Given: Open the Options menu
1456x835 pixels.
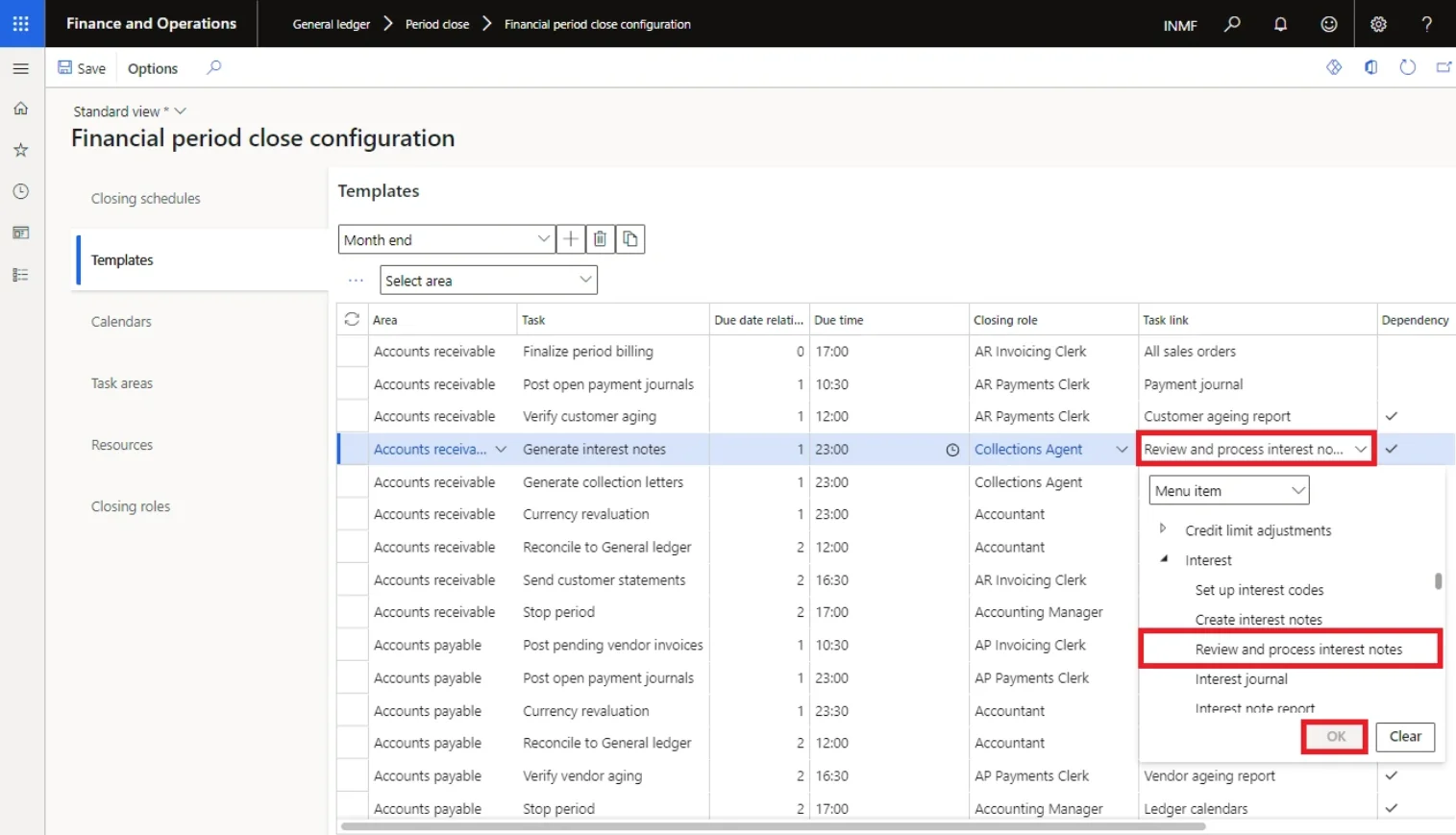Looking at the screenshot, I should 153,68.
